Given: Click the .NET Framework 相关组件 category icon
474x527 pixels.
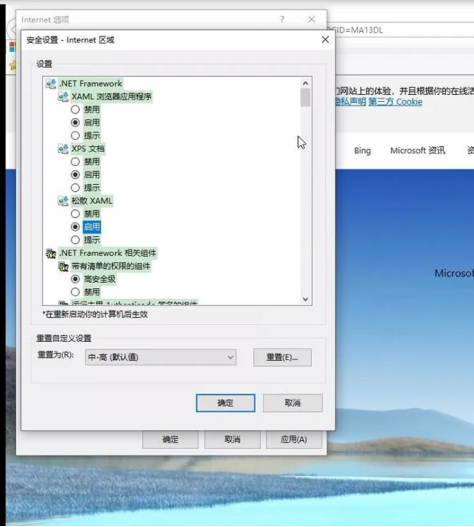Looking at the screenshot, I should point(51,253).
